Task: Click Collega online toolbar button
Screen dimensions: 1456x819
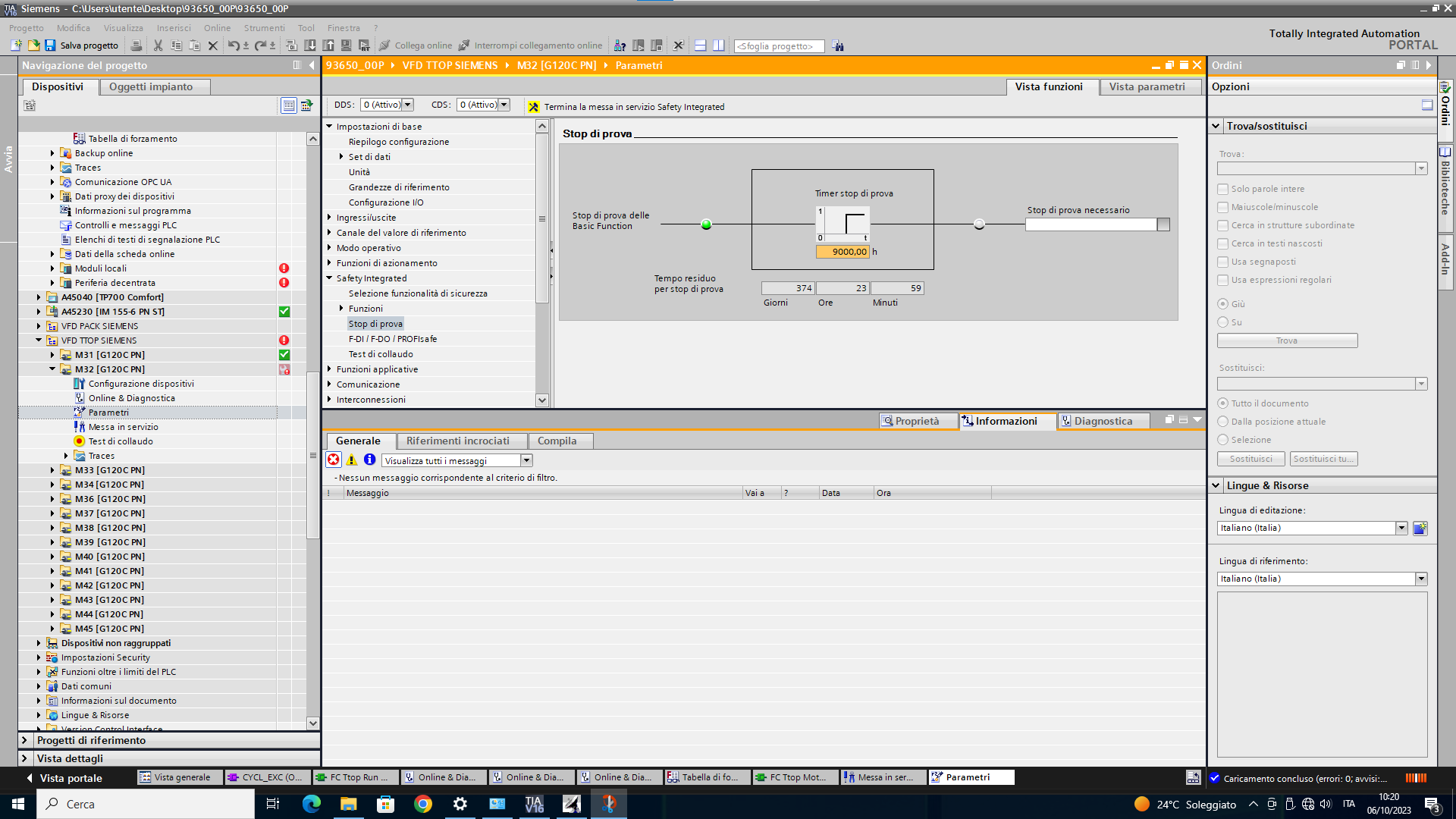Action: pyautogui.click(x=416, y=45)
